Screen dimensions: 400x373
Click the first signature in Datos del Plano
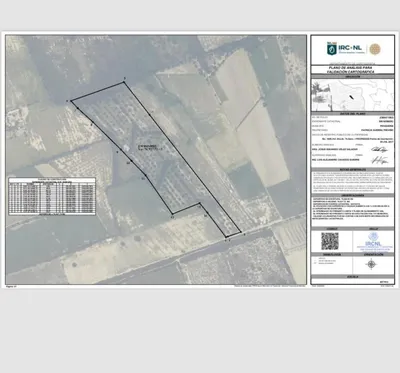[380, 150]
